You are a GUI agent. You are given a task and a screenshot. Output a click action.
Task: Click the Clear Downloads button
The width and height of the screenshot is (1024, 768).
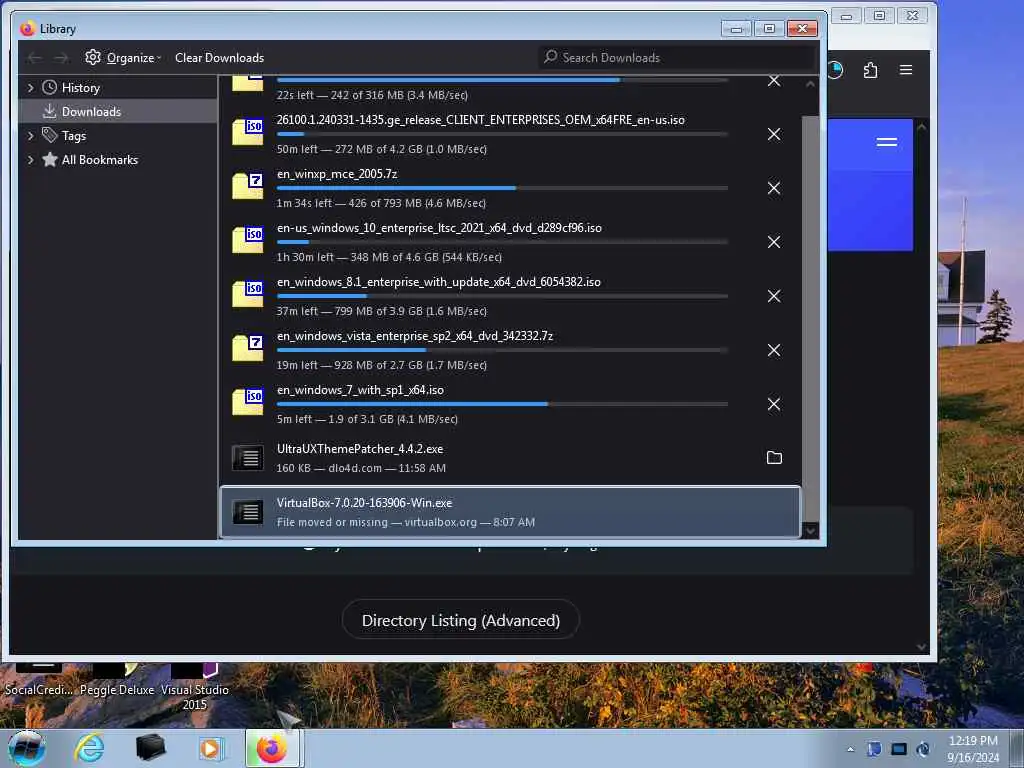coord(219,58)
